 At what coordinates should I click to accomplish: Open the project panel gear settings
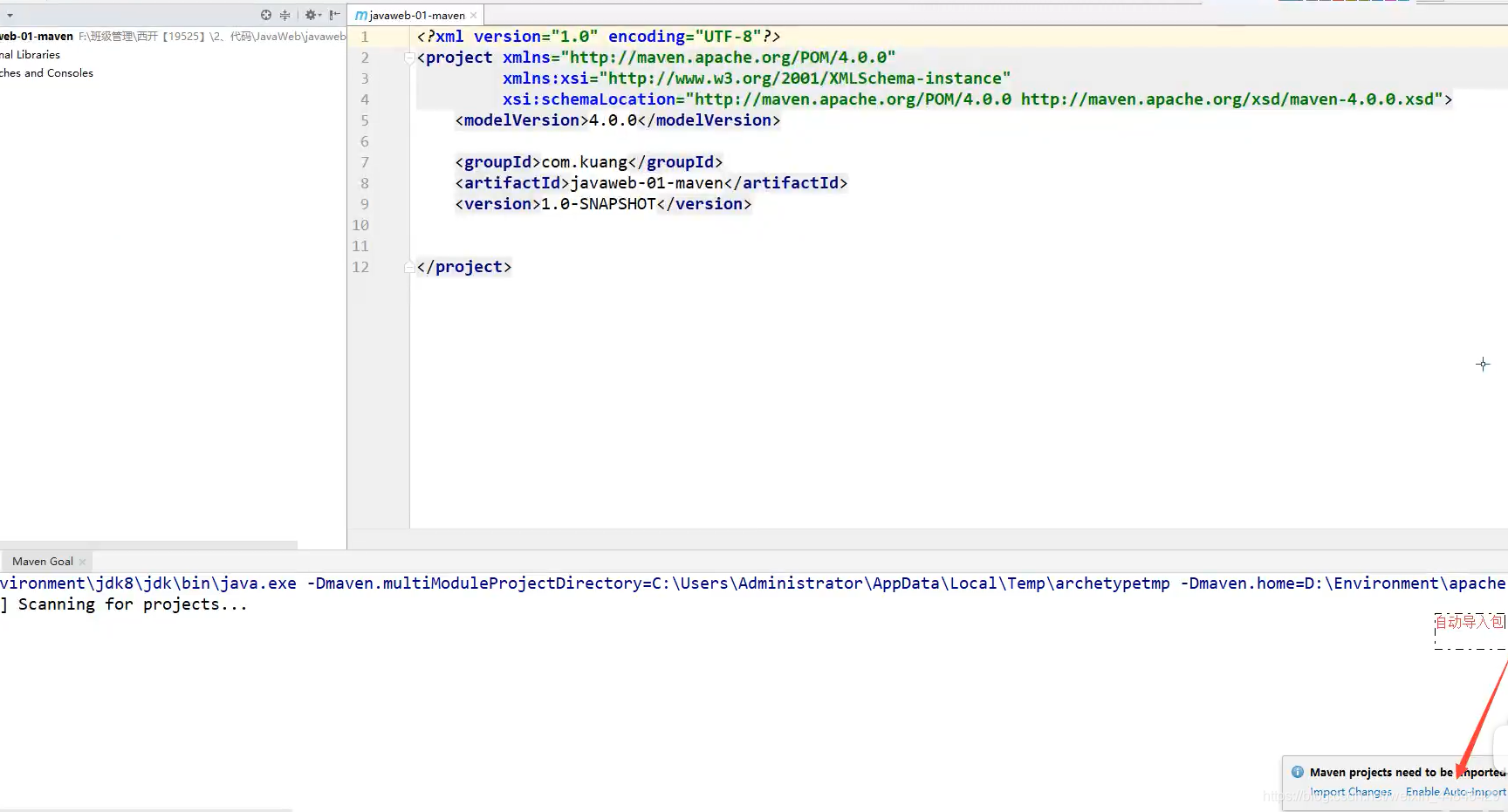pyautogui.click(x=312, y=15)
